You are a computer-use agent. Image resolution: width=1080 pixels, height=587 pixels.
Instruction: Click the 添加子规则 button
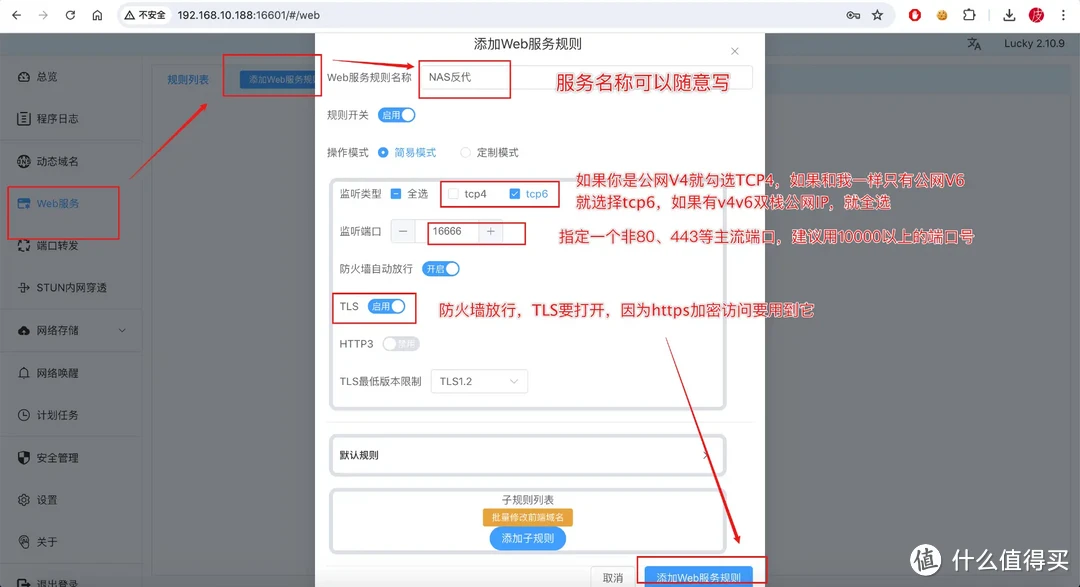[x=527, y=539]
